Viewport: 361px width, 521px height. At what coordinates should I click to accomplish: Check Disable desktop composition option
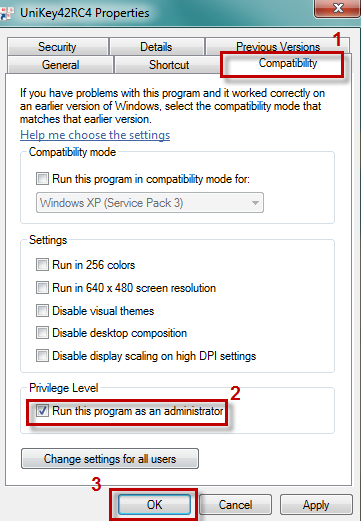[x=42, y=333]
